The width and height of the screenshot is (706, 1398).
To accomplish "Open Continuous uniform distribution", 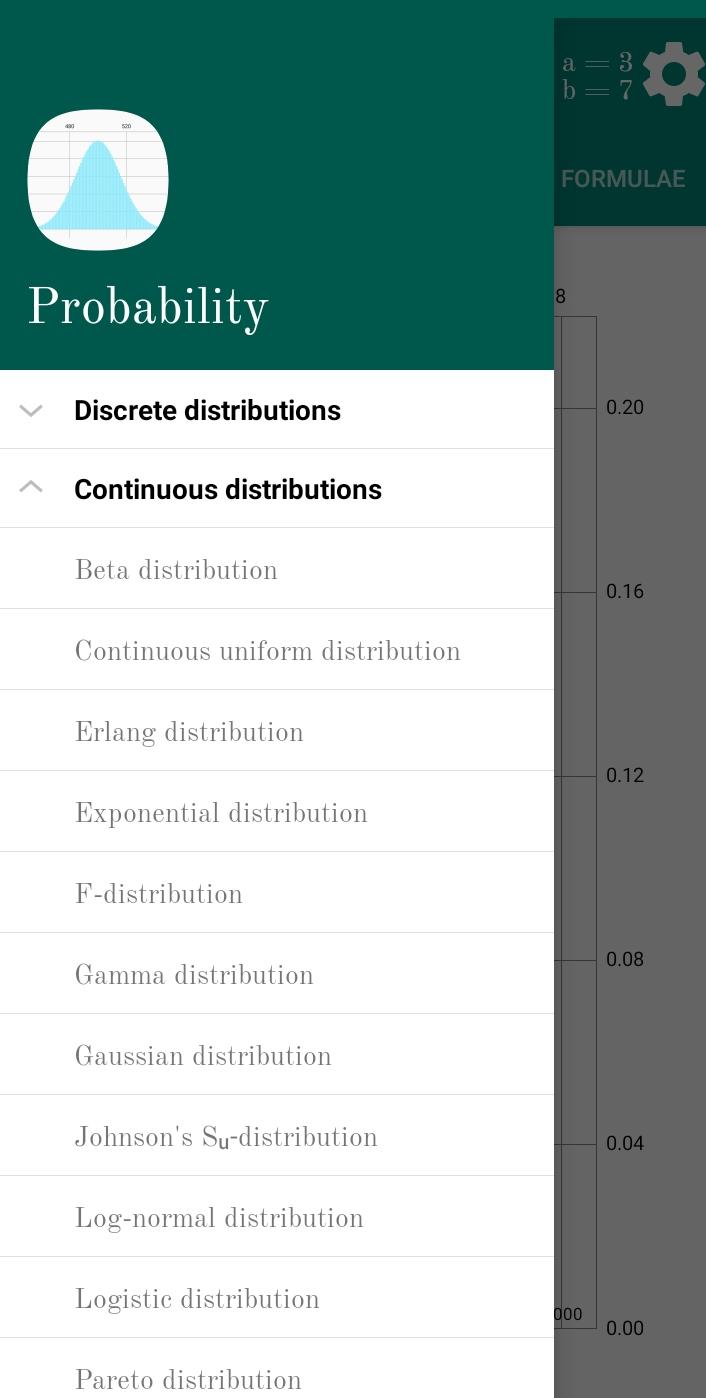I will [x=277, y=650].
